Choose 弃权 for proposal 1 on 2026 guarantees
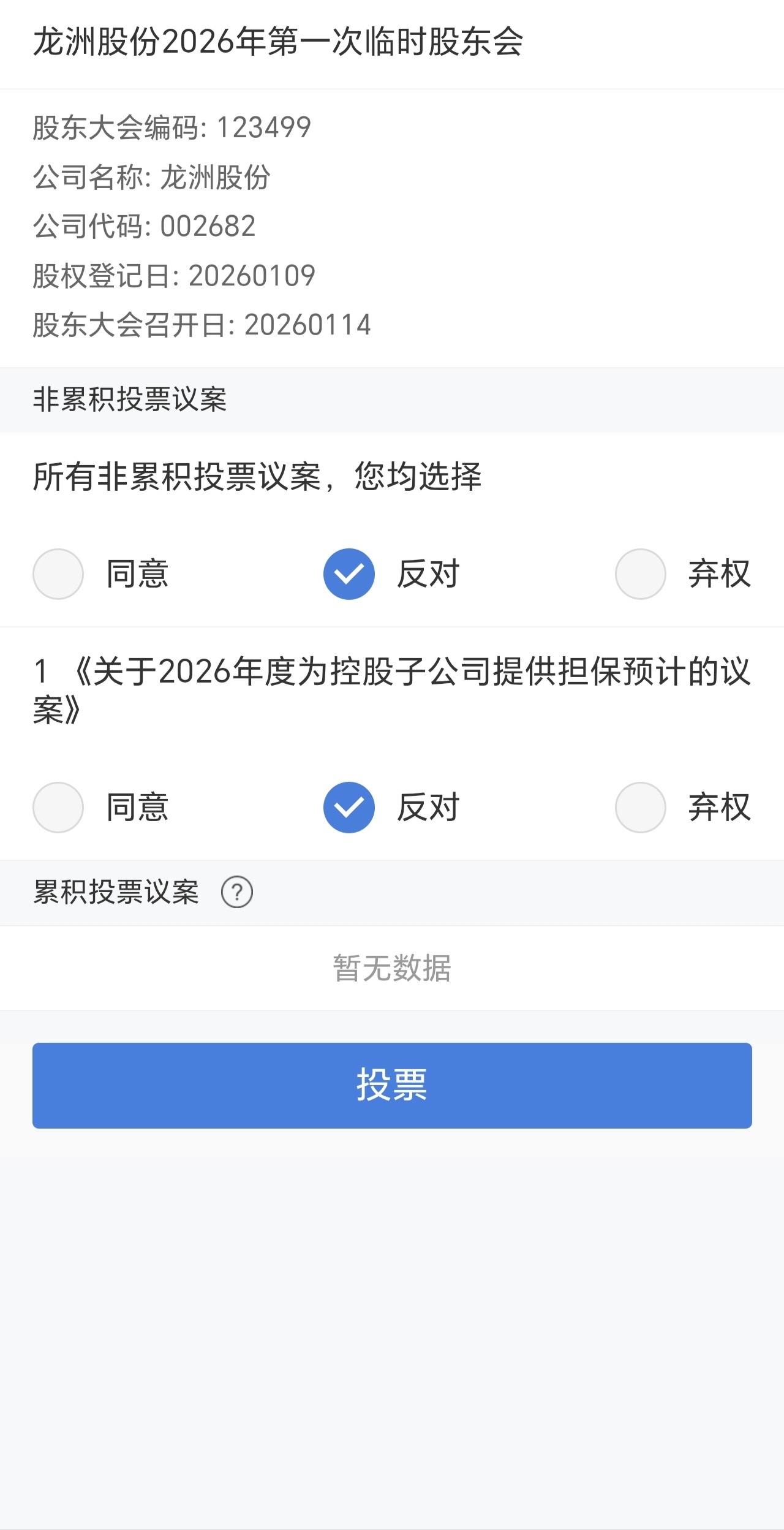Screen dimensions: 784x1530 (x=641, y=808)
